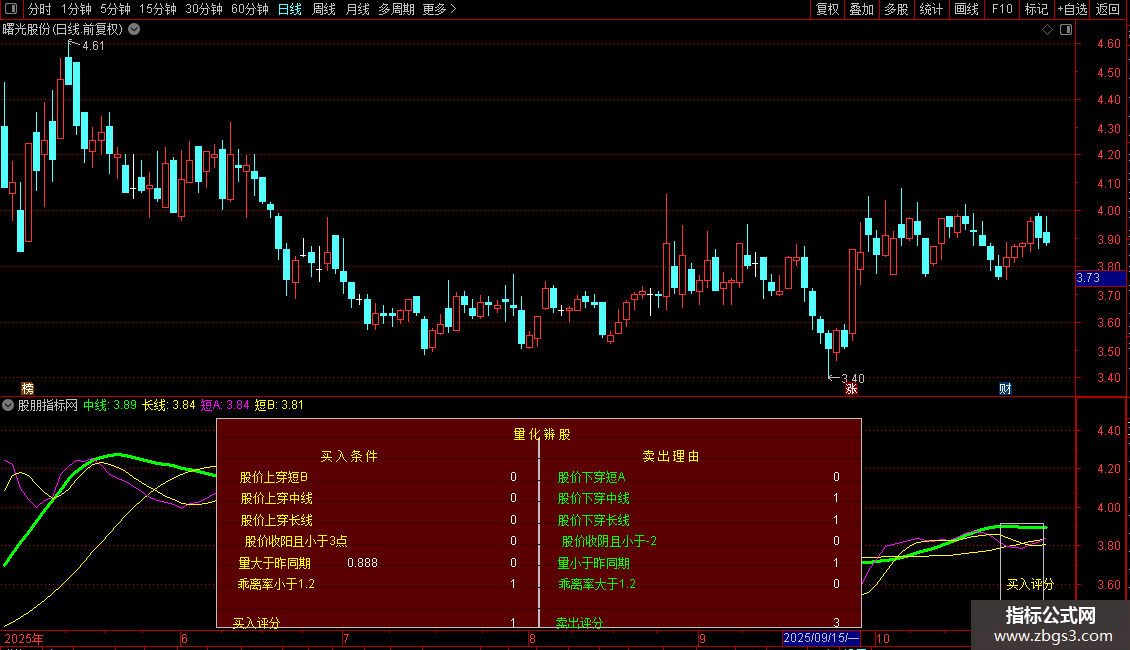Click the 返回 back button
Screen dimensions: 1130x650
click(x=1108, y=9)
